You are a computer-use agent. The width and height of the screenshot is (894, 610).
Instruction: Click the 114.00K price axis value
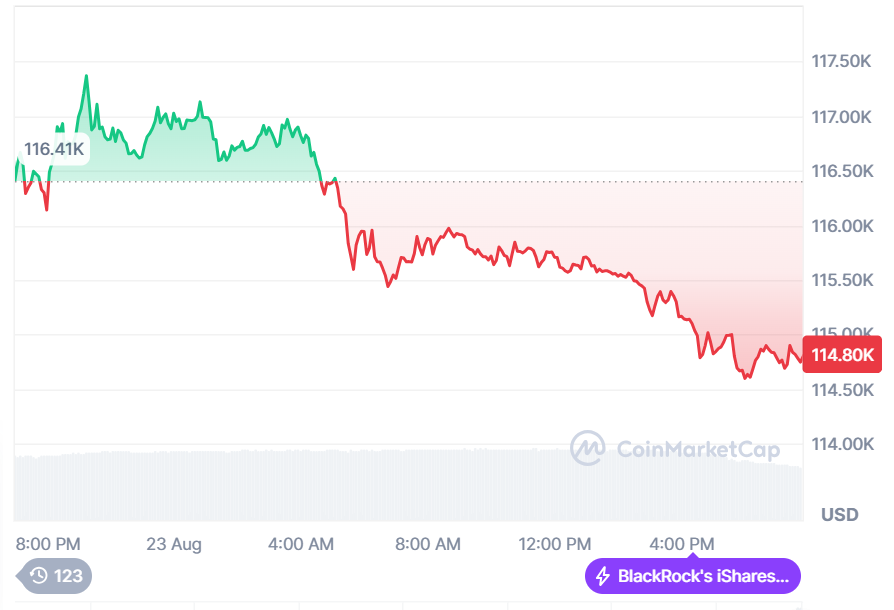(841, 445)
